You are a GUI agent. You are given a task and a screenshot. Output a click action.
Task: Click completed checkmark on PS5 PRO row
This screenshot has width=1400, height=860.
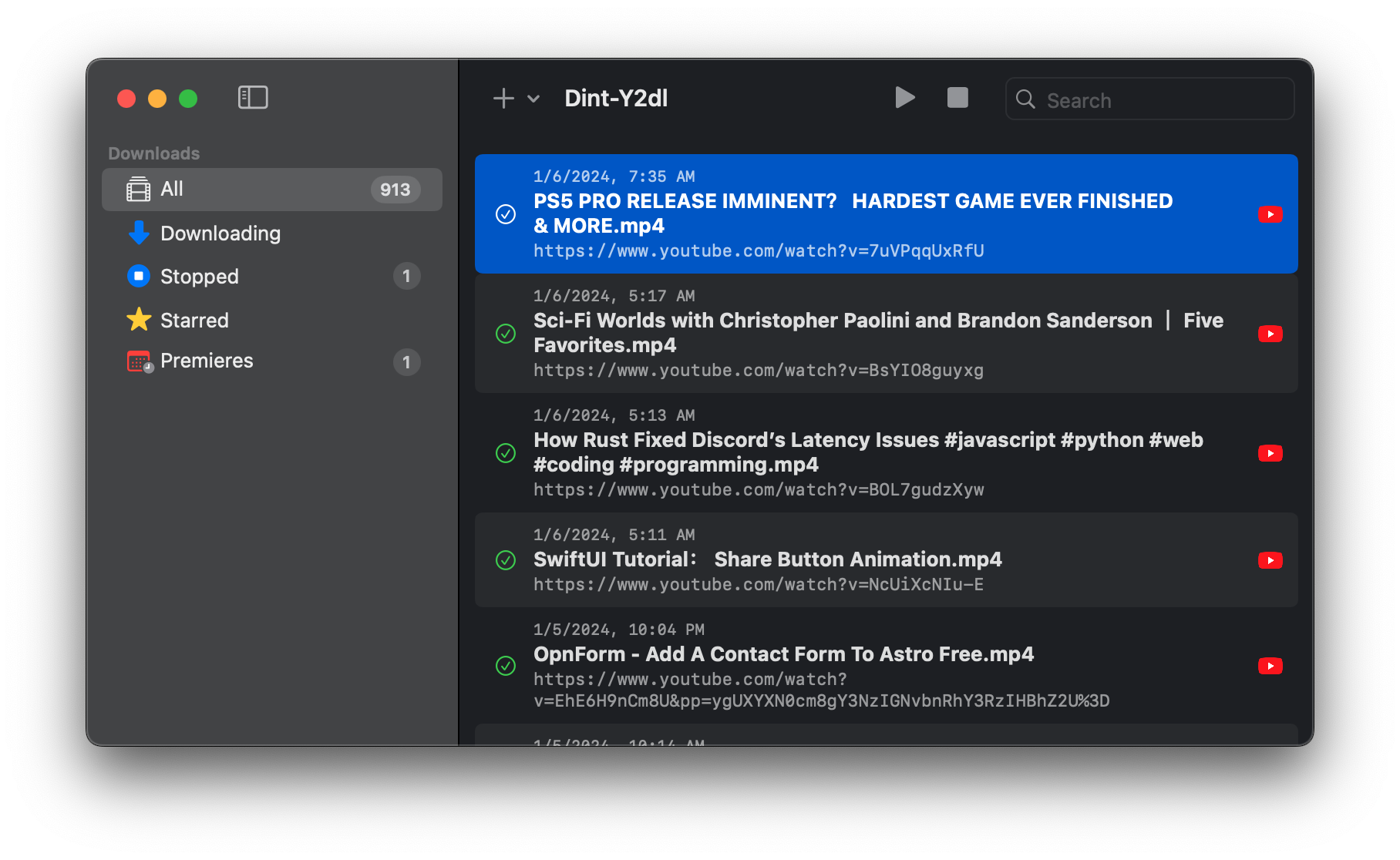click(x=506, y=214)
